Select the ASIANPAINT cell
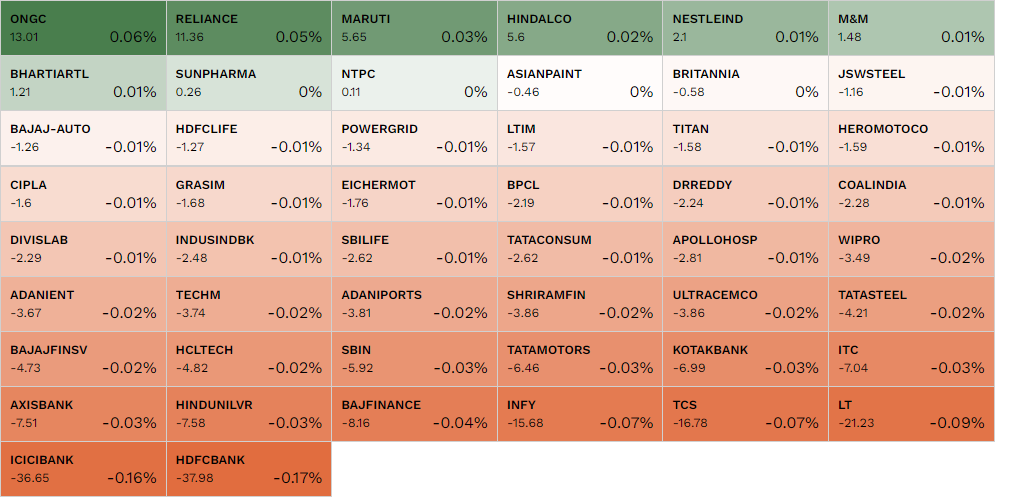1010x497 pixels. 580,83
